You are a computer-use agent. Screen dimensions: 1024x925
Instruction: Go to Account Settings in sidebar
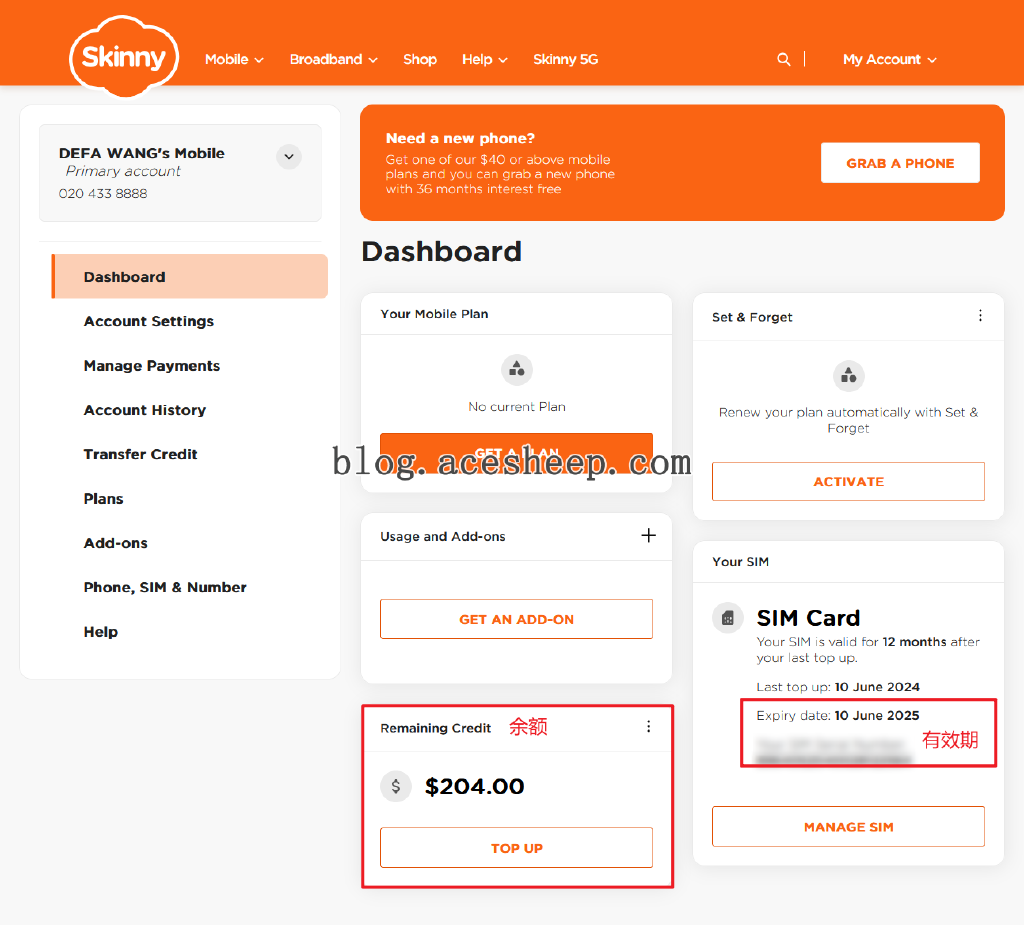[x=149, y=321]
